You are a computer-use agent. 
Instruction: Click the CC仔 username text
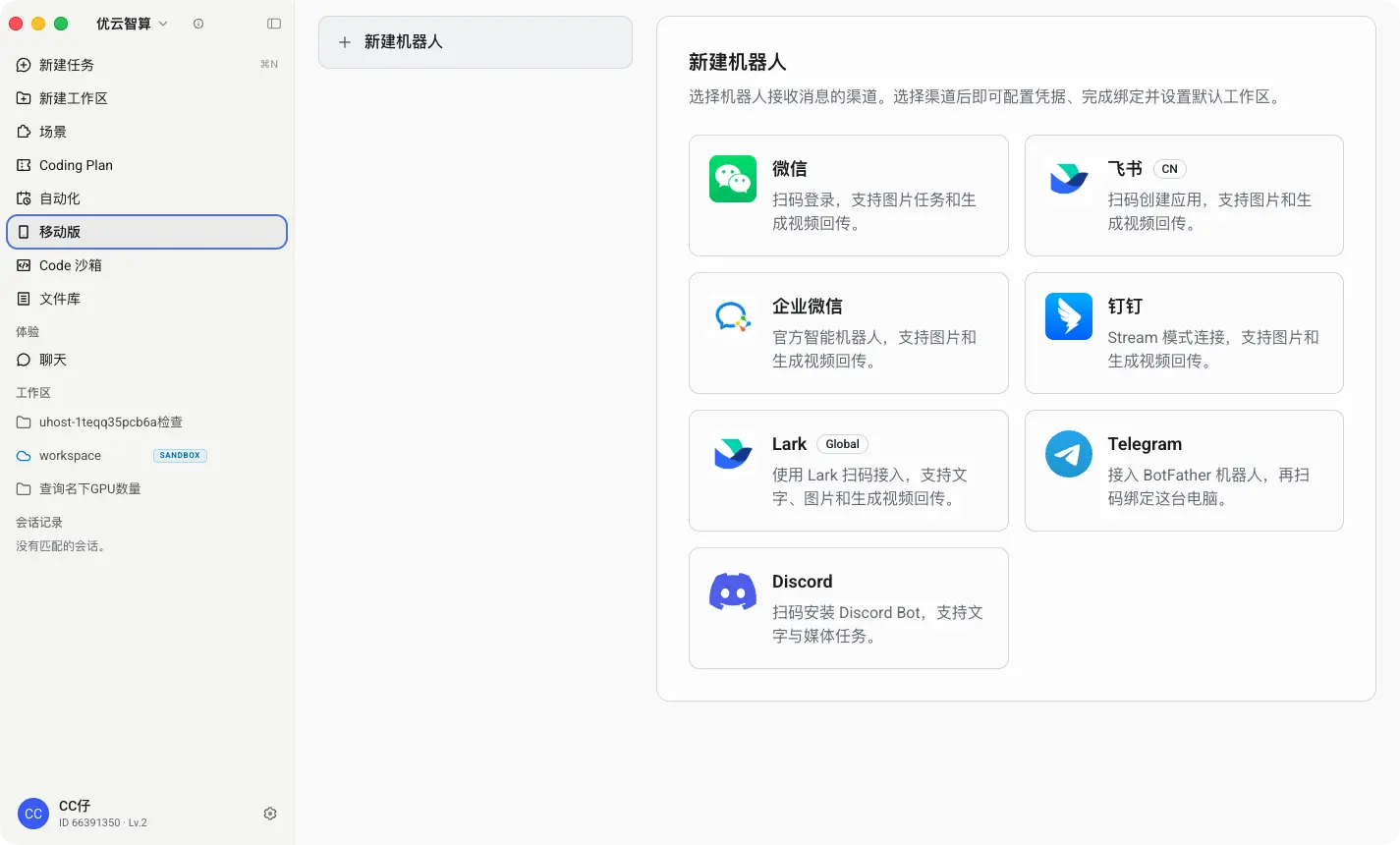coord(75,806)
